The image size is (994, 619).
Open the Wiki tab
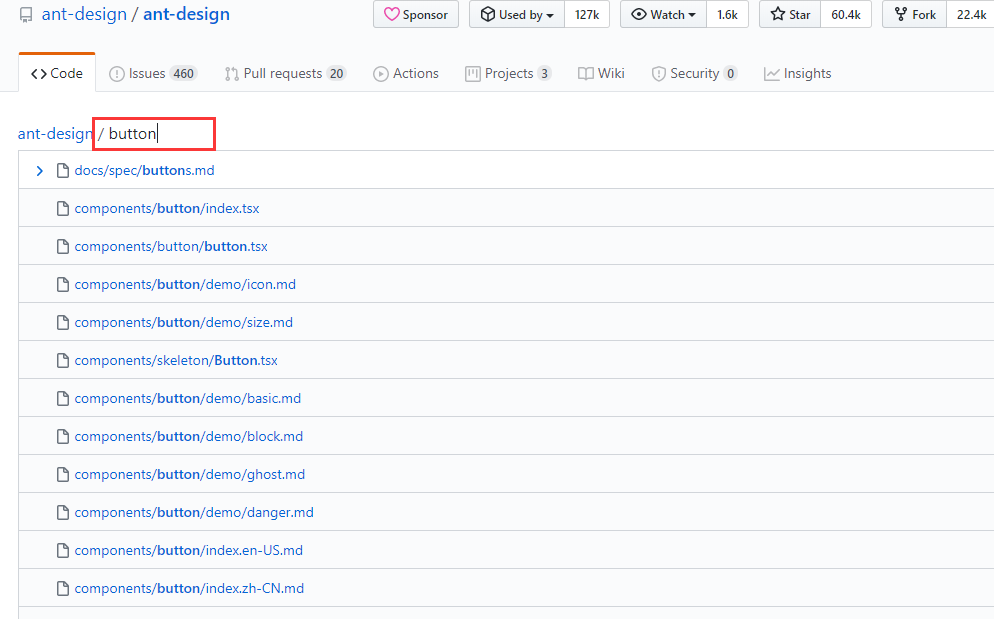601,74
